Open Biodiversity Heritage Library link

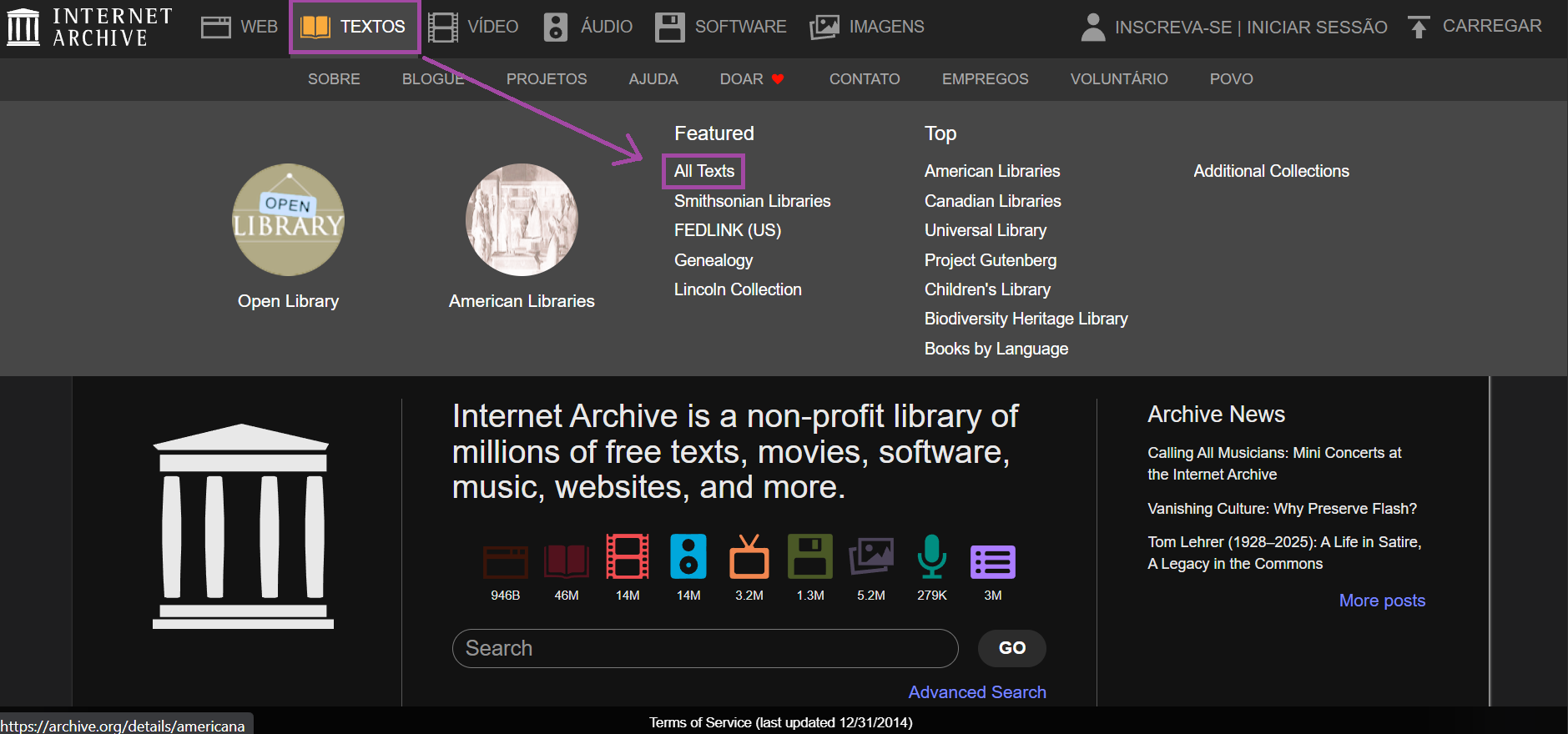1026,319
